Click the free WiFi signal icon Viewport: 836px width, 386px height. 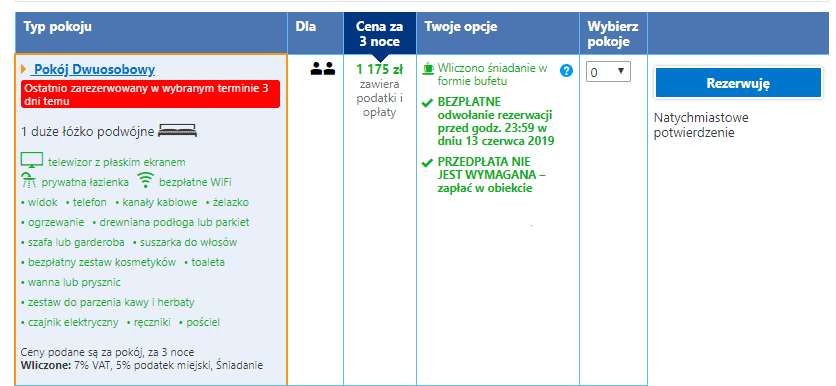click(x=145, y=181)
